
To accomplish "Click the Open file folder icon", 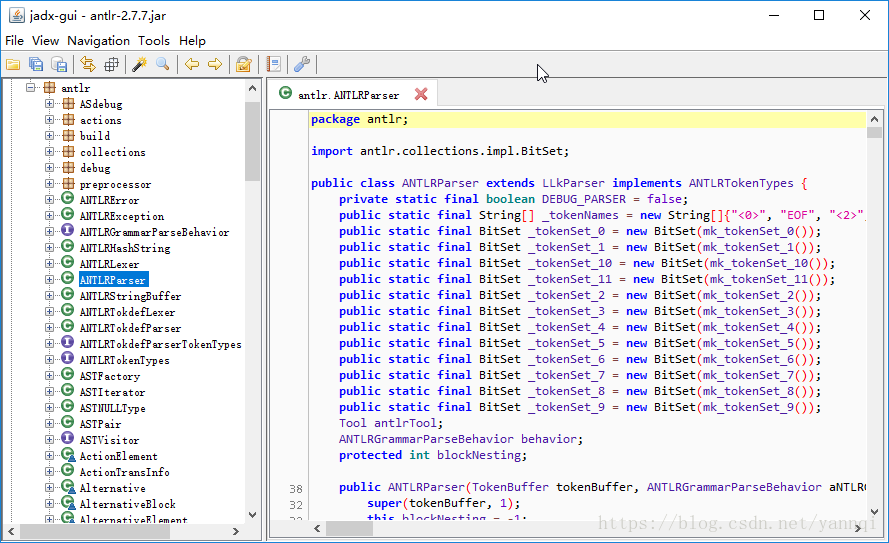I will coord(13,65).
